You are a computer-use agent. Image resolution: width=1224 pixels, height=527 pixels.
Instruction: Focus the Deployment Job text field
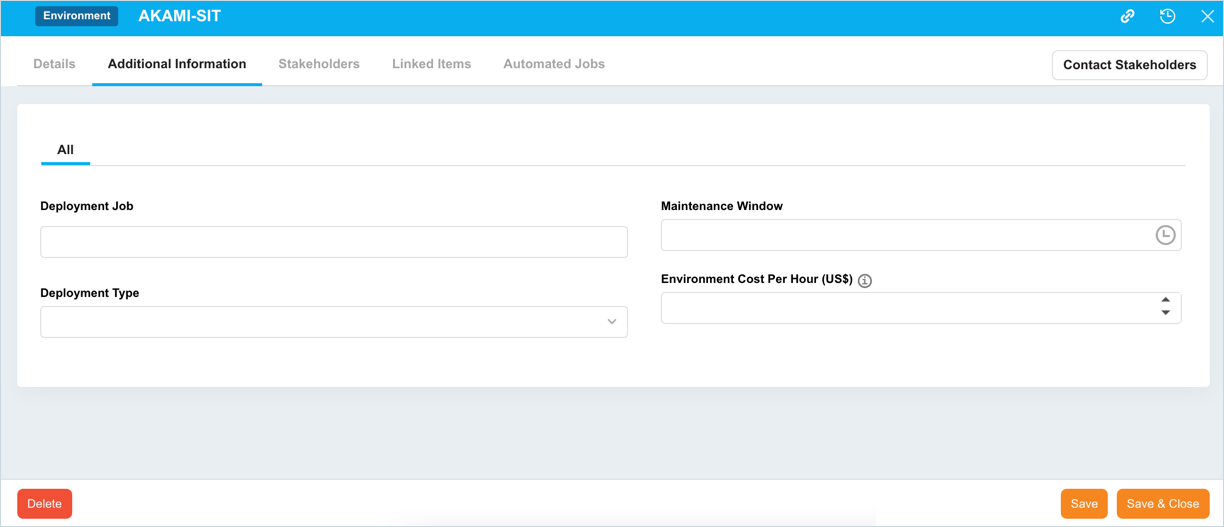[333, 242]
